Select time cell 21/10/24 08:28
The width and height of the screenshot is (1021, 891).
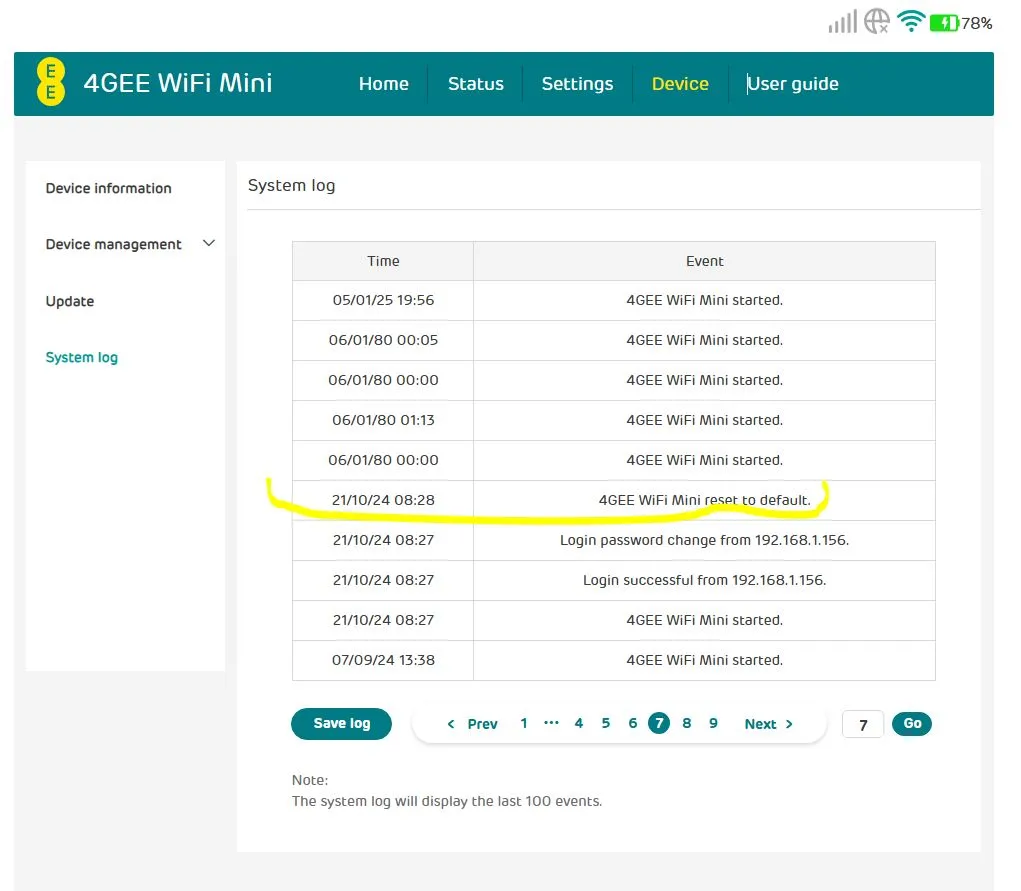coord(383,500)
